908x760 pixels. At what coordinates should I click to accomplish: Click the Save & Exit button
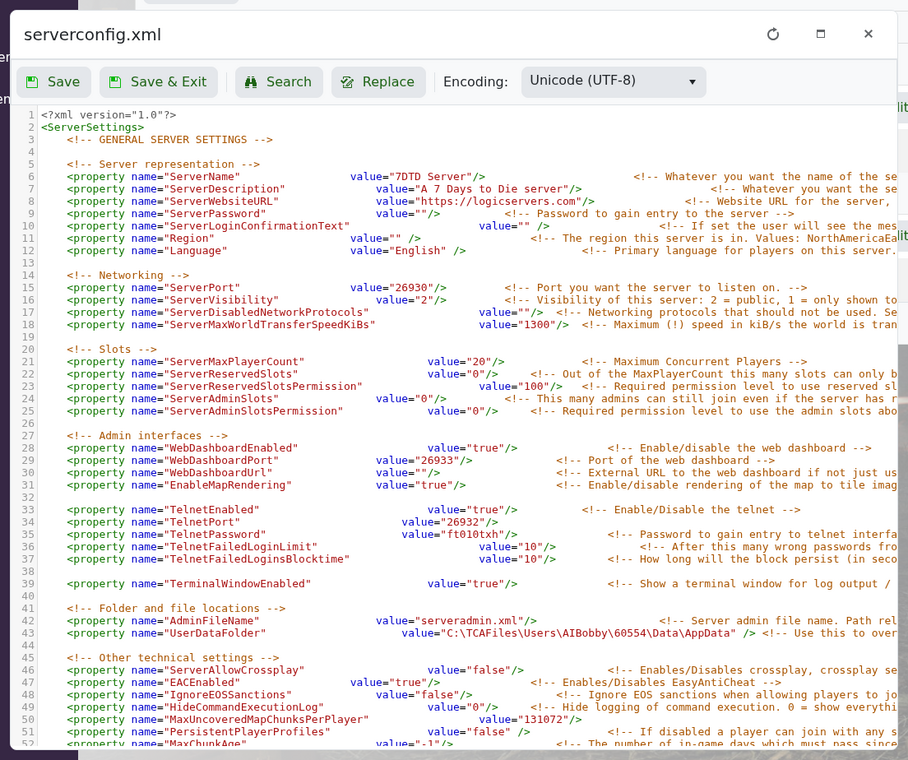pos(159,82)
